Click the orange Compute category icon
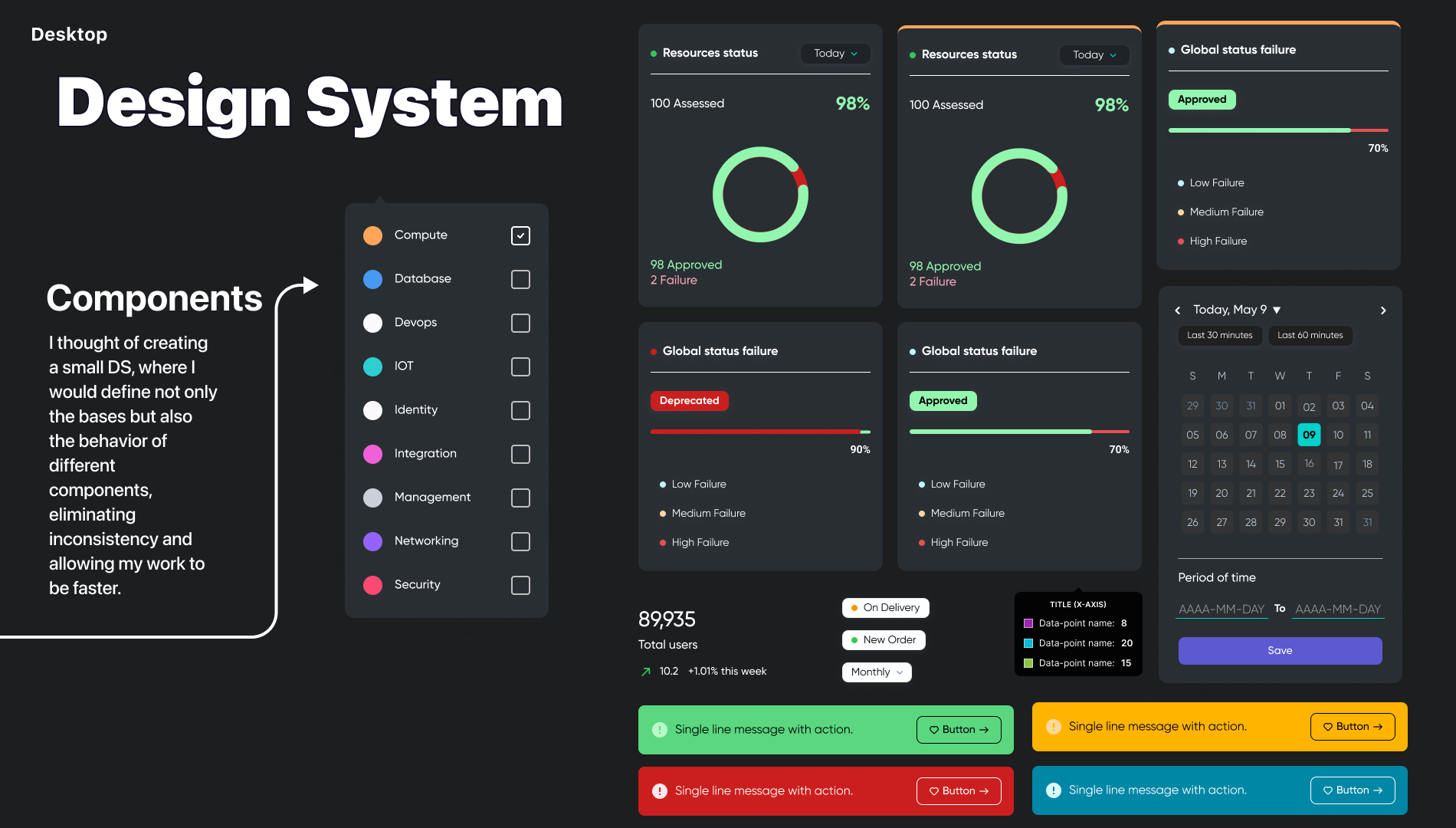Viewport: 1456px width, 828px height. 372,235
